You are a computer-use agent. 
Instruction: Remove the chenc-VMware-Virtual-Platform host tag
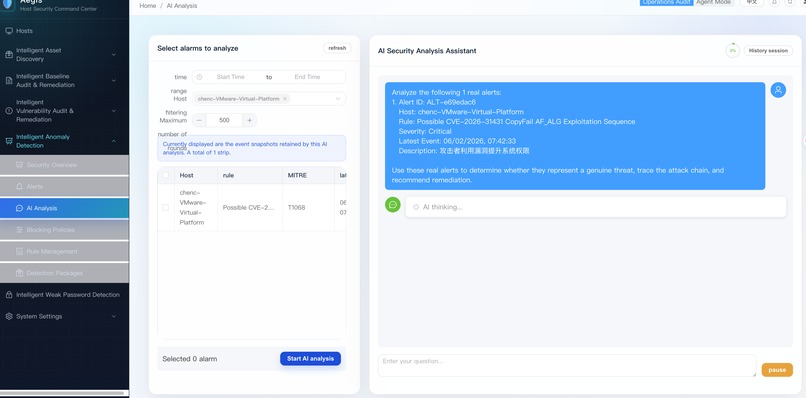click(x=285, y=99)
